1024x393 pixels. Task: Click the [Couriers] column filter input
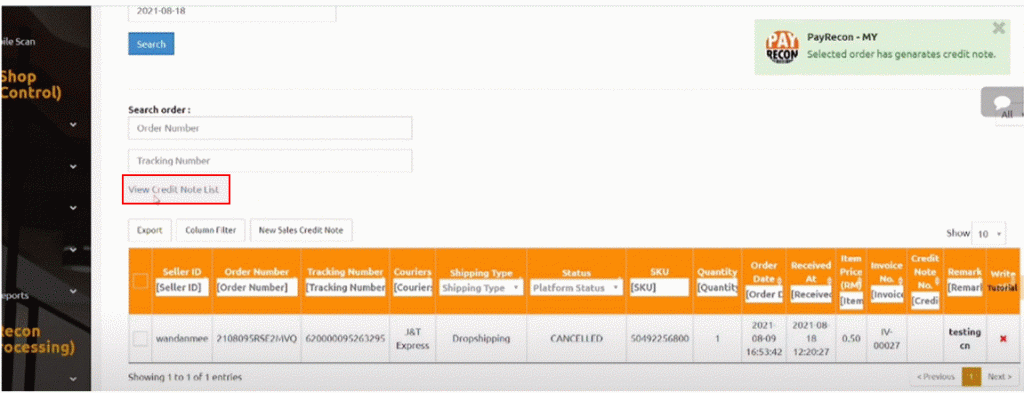click(413, 287)
